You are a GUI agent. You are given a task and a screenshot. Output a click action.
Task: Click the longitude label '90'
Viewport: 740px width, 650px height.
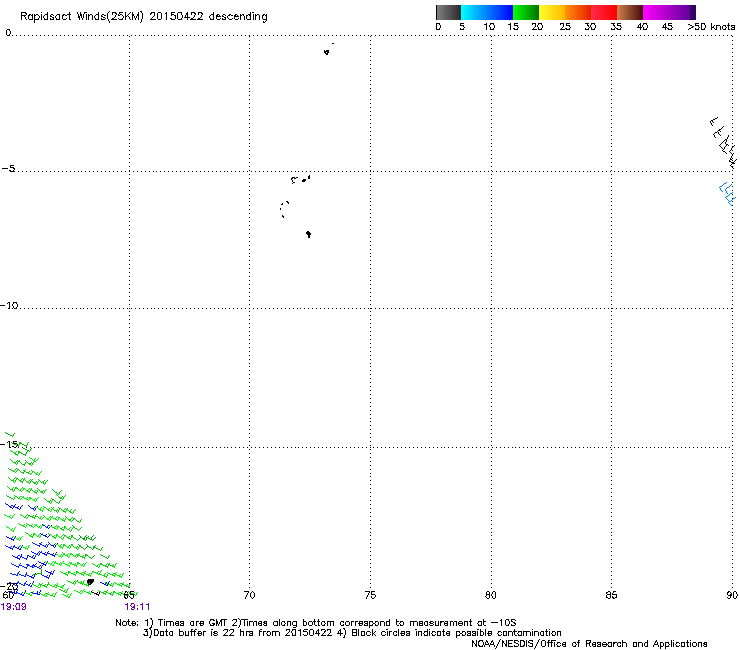pos(732,595)
